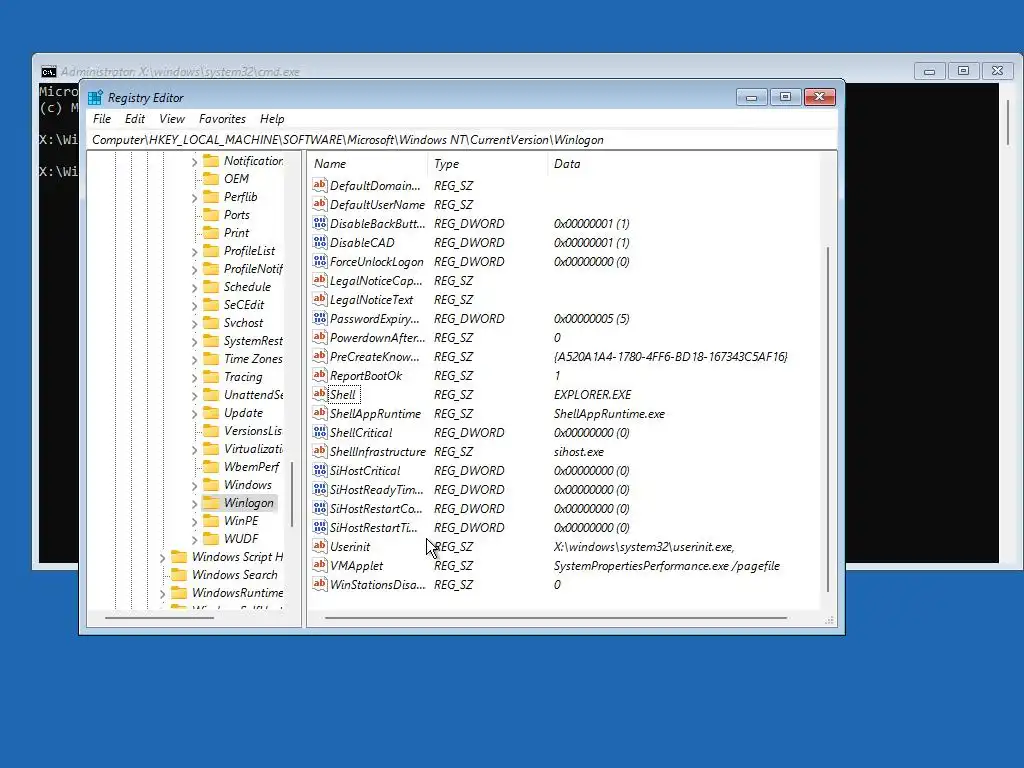Expand the Schedule key
The width and height of the screenshot is (1024, 768).
click(195, 287)
